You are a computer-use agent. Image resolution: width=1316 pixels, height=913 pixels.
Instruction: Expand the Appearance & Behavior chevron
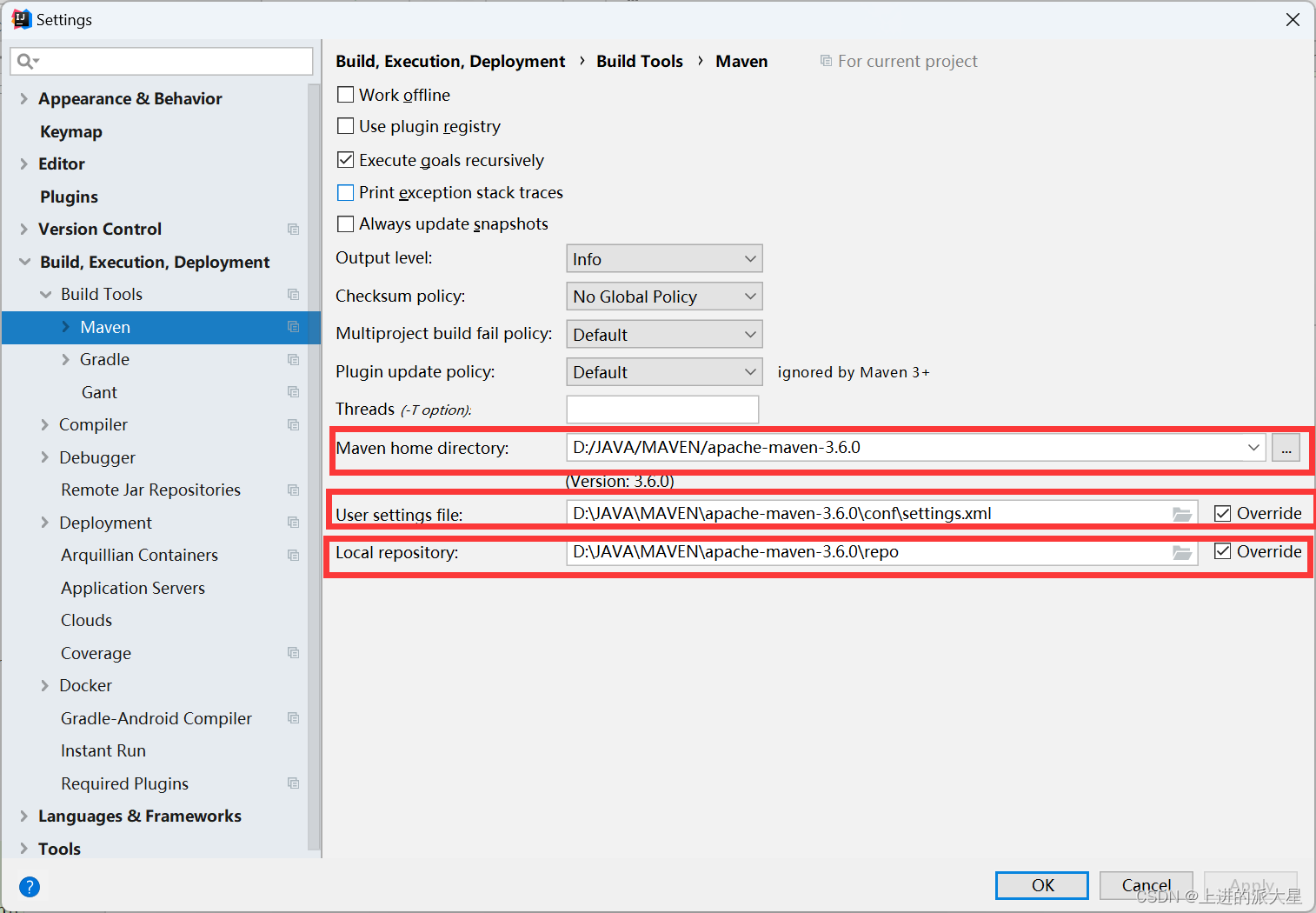(23, 98)
